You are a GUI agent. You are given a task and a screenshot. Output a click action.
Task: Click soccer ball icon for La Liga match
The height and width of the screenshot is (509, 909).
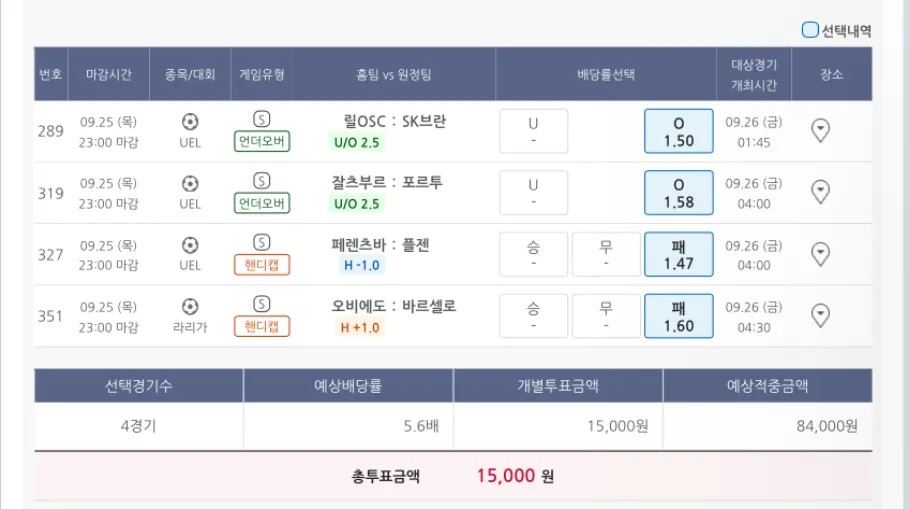190,306
